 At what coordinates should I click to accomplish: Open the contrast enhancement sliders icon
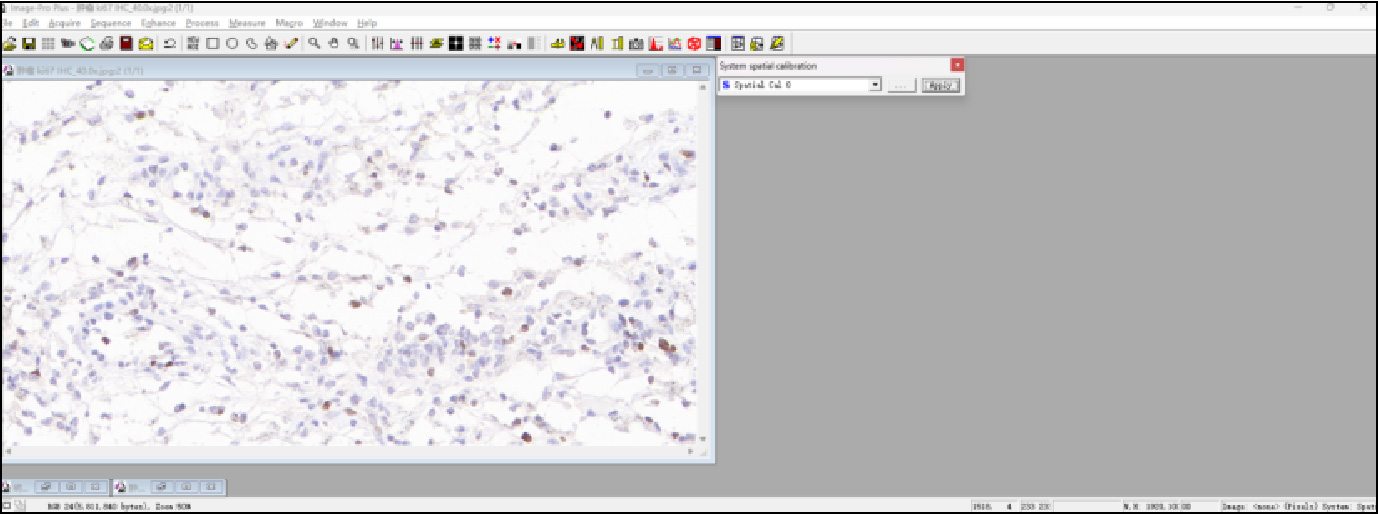tap(377, 43)
